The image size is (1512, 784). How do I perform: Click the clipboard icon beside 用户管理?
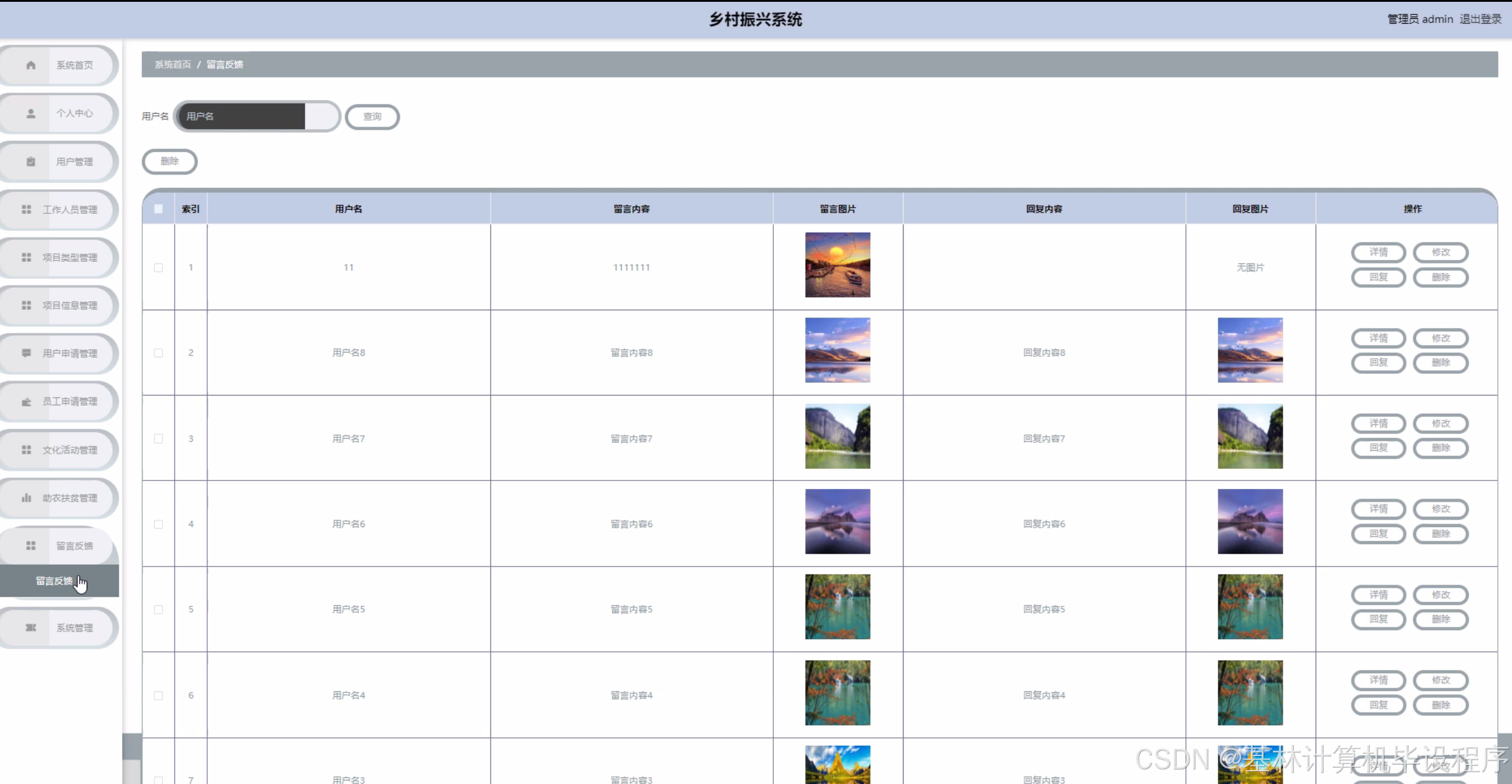31,162
